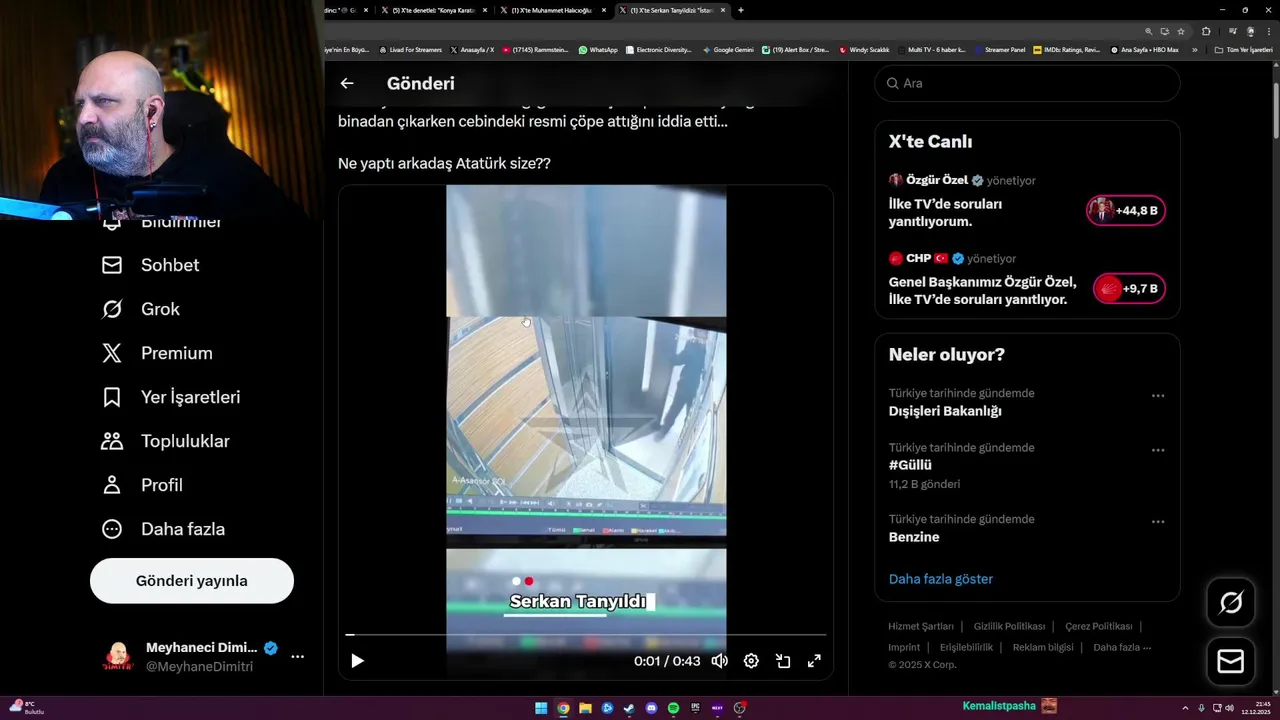
Task: Open Hizmet Şartları footer link
Action: pyautogui.click(x=921, y=626)
